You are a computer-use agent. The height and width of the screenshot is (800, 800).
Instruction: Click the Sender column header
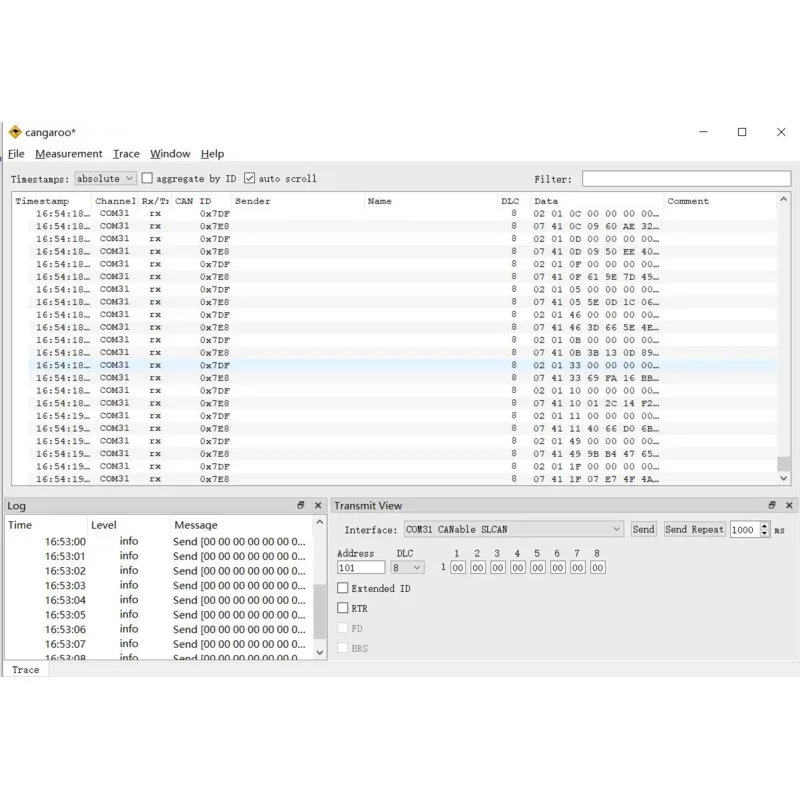(298, 201)
